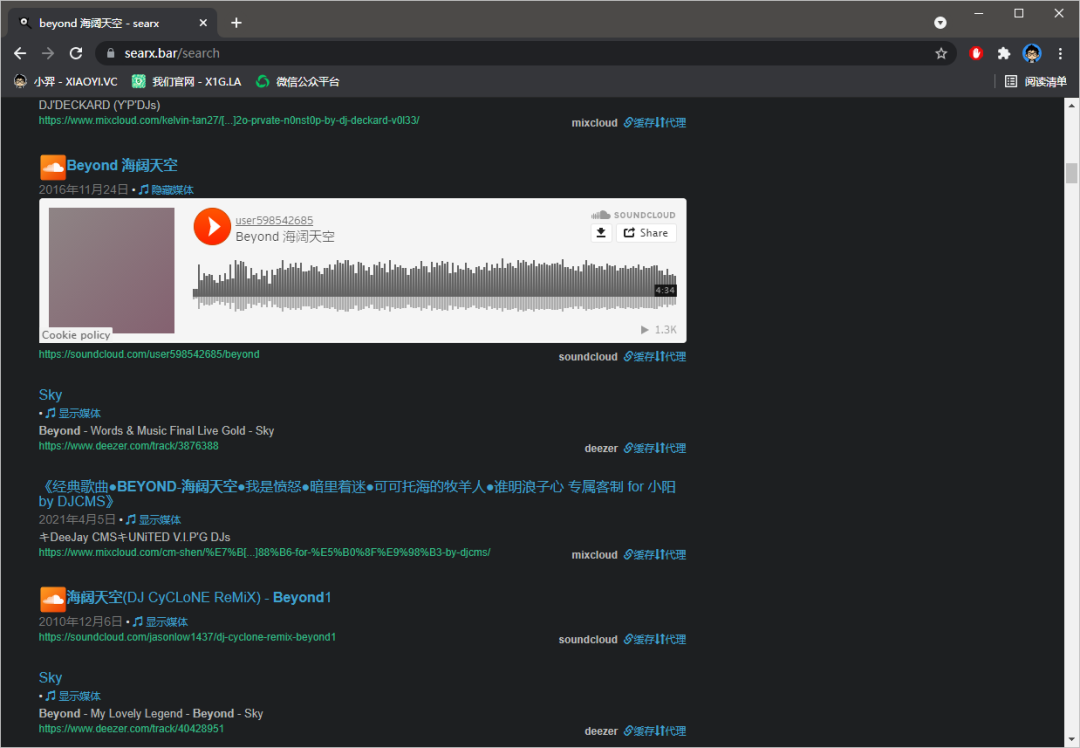Click the browser reload icon

(76, 53)
